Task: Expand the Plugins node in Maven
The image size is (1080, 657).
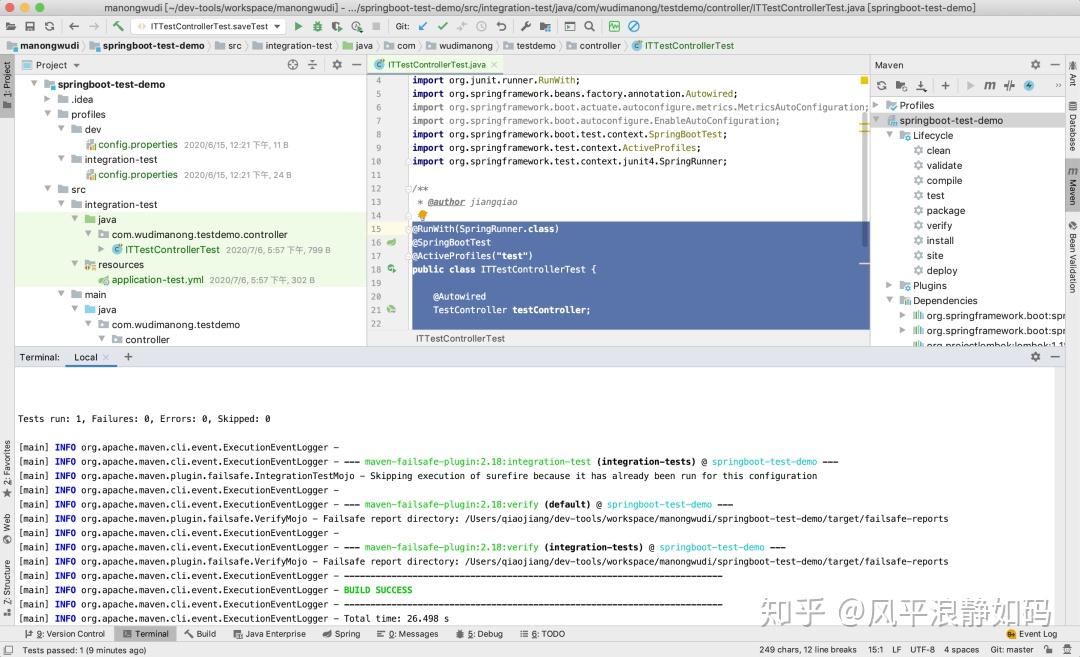Action: pos(890,285)
